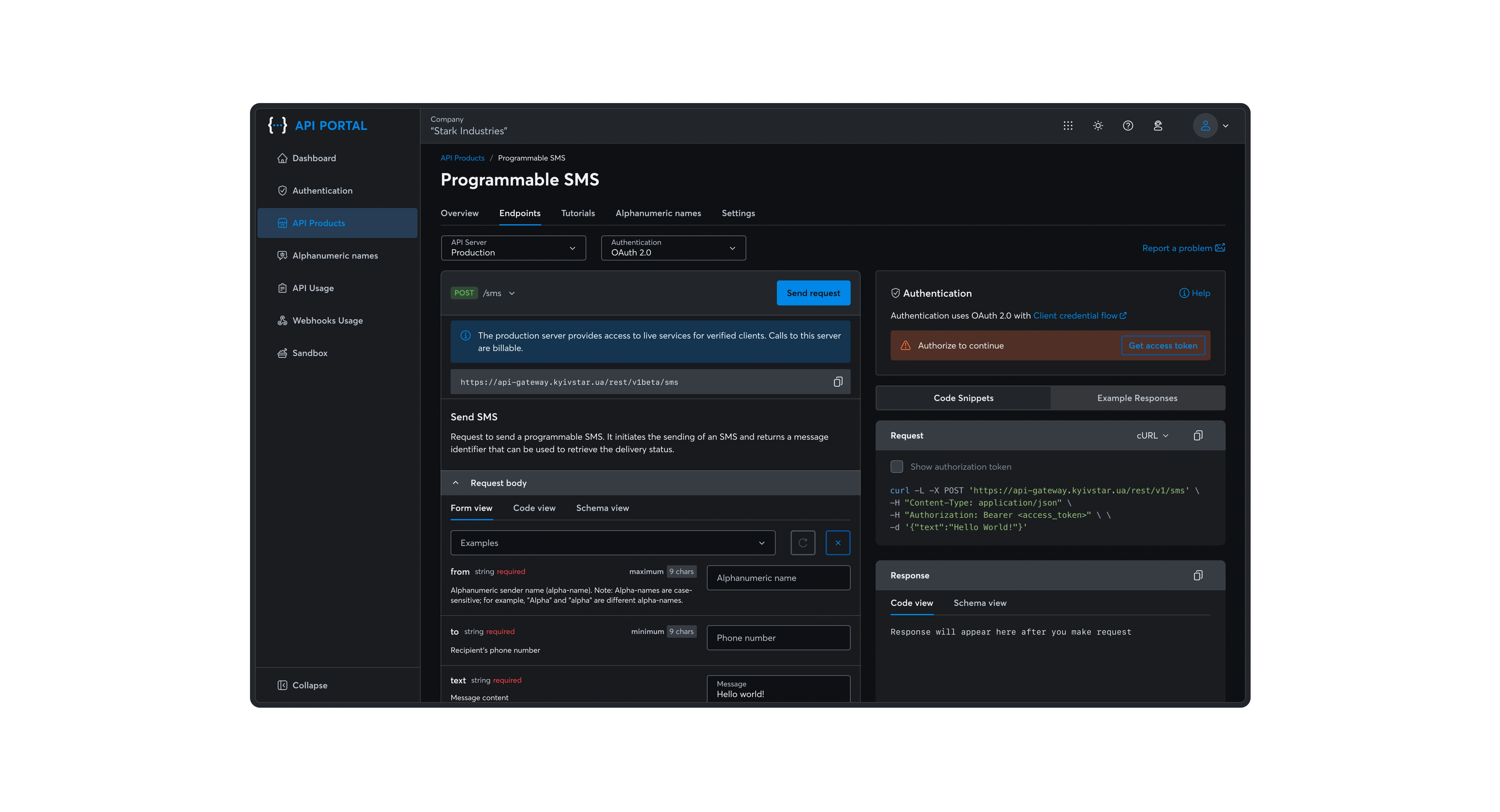Viewport: 1500px width, 812px height.
Task: Click the support agent icon in header
Action: click(x=1157, y=126)
